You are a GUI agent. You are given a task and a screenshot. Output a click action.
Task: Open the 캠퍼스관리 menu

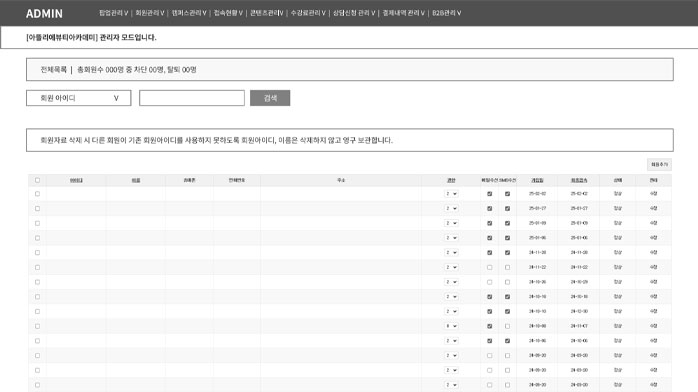[x=189, y=13]
